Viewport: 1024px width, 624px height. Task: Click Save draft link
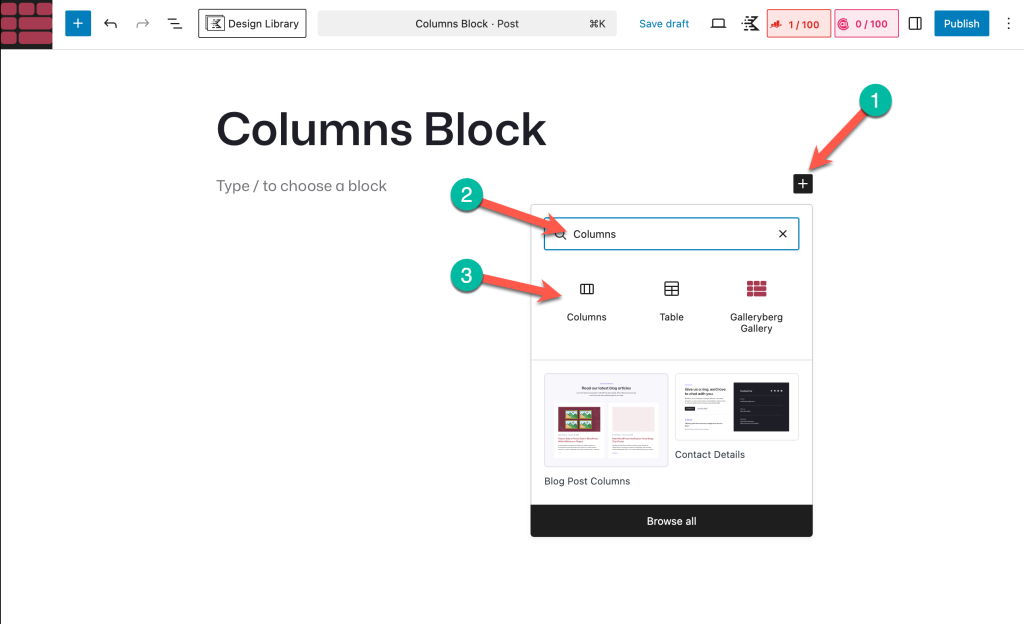(664, 23)
